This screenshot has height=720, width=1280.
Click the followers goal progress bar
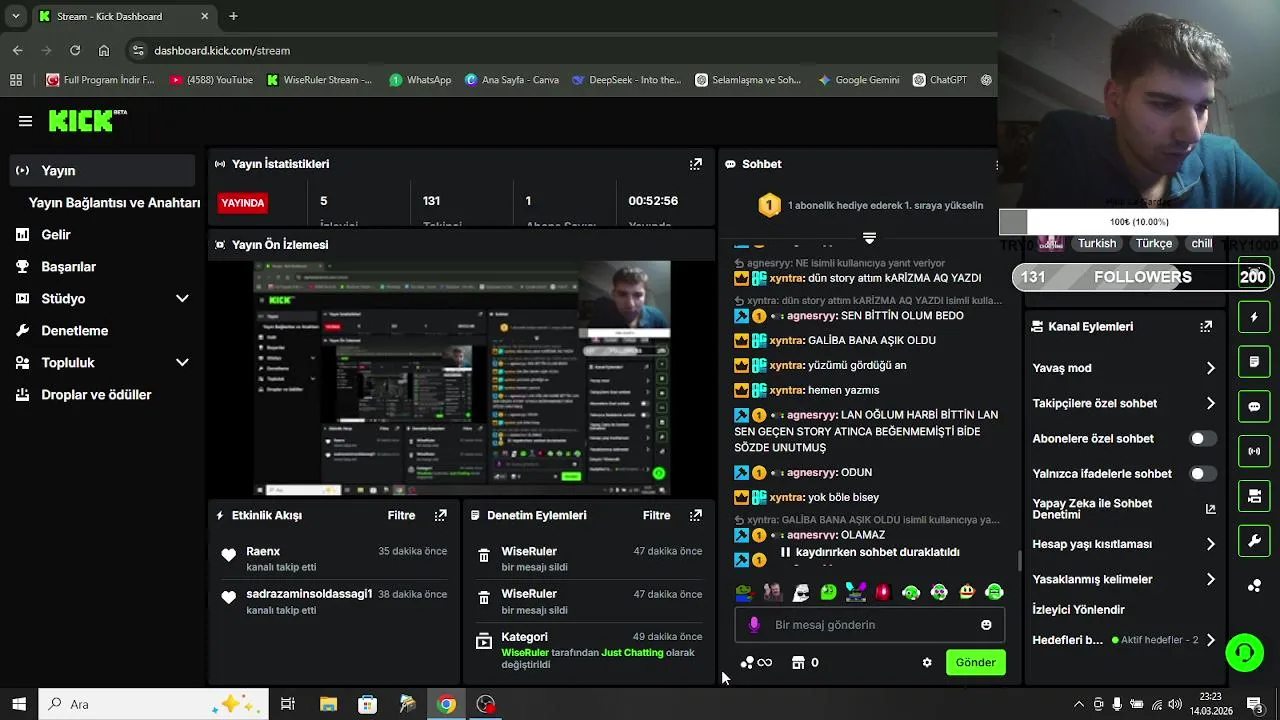pos(1141,277)
